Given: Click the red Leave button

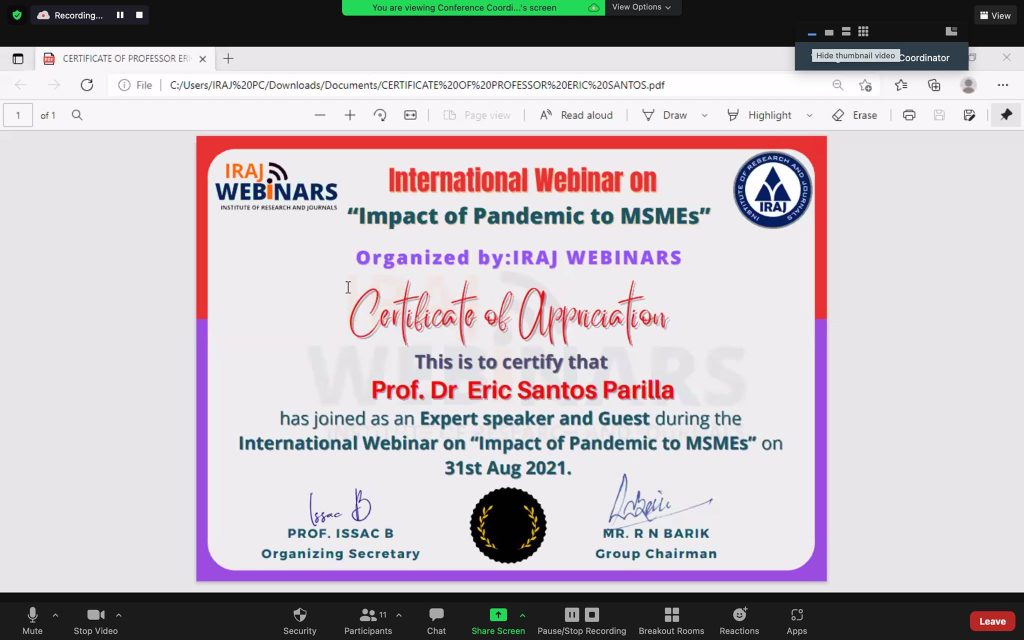Looking at the screenshot, I should [991, 621].
